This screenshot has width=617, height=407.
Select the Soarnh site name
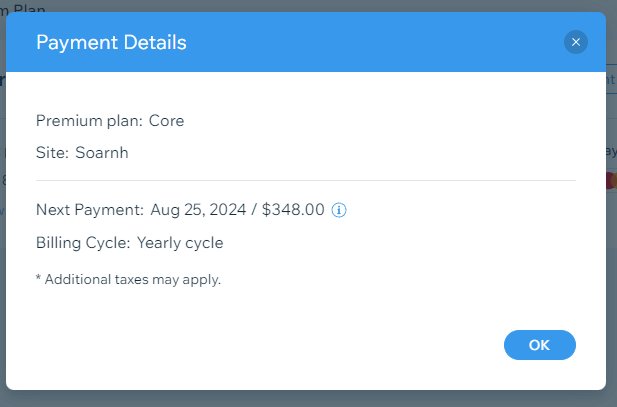click(x=102, y=153)
